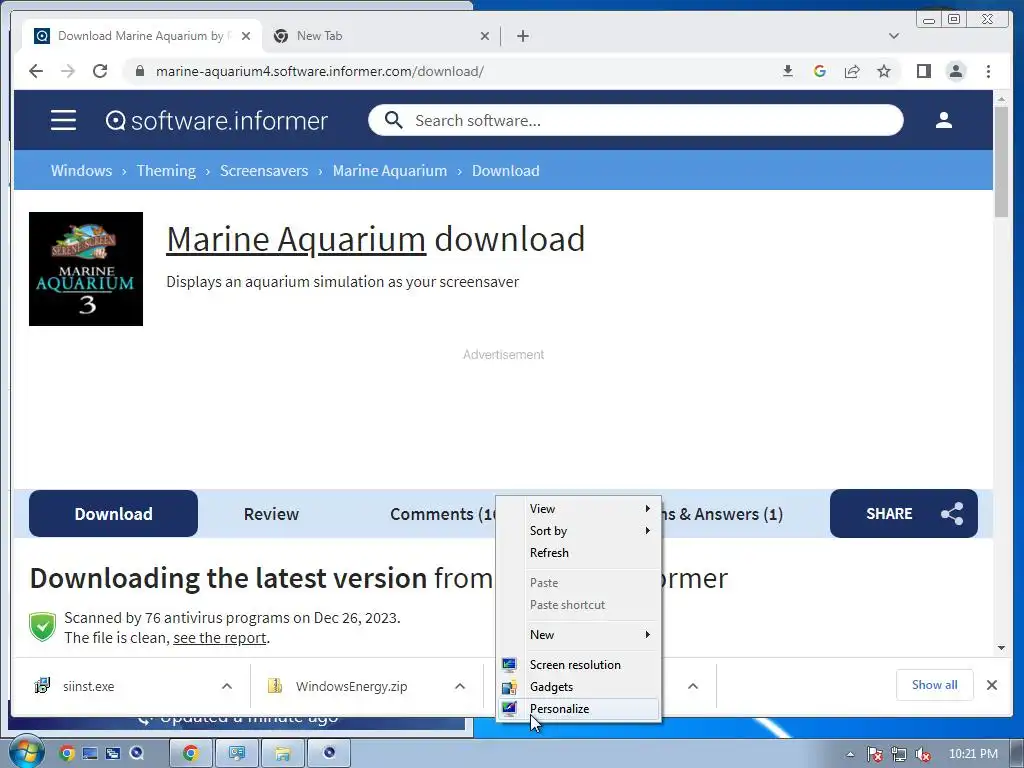
Task: Click the browser forward arrow
Action: tap(68, 71)
